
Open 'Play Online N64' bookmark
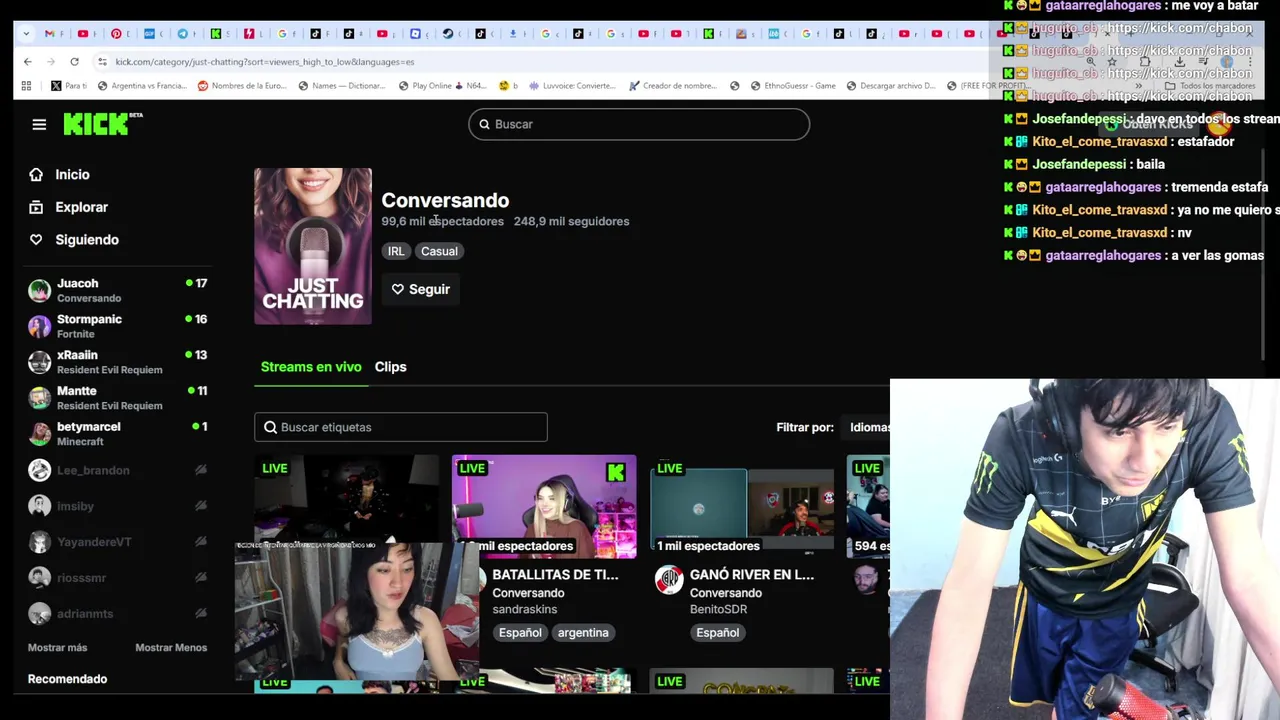(442, 86)
